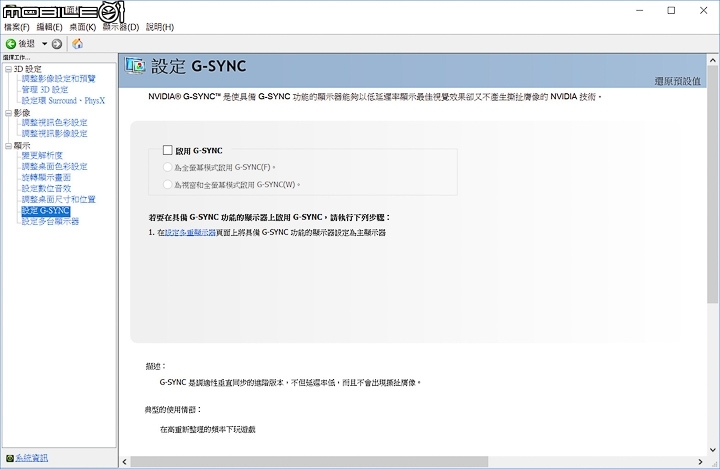Viewport: 720px width, 469px height.
Task: Maximize the NVIDIA control panel window
Action: coord(671,10)
